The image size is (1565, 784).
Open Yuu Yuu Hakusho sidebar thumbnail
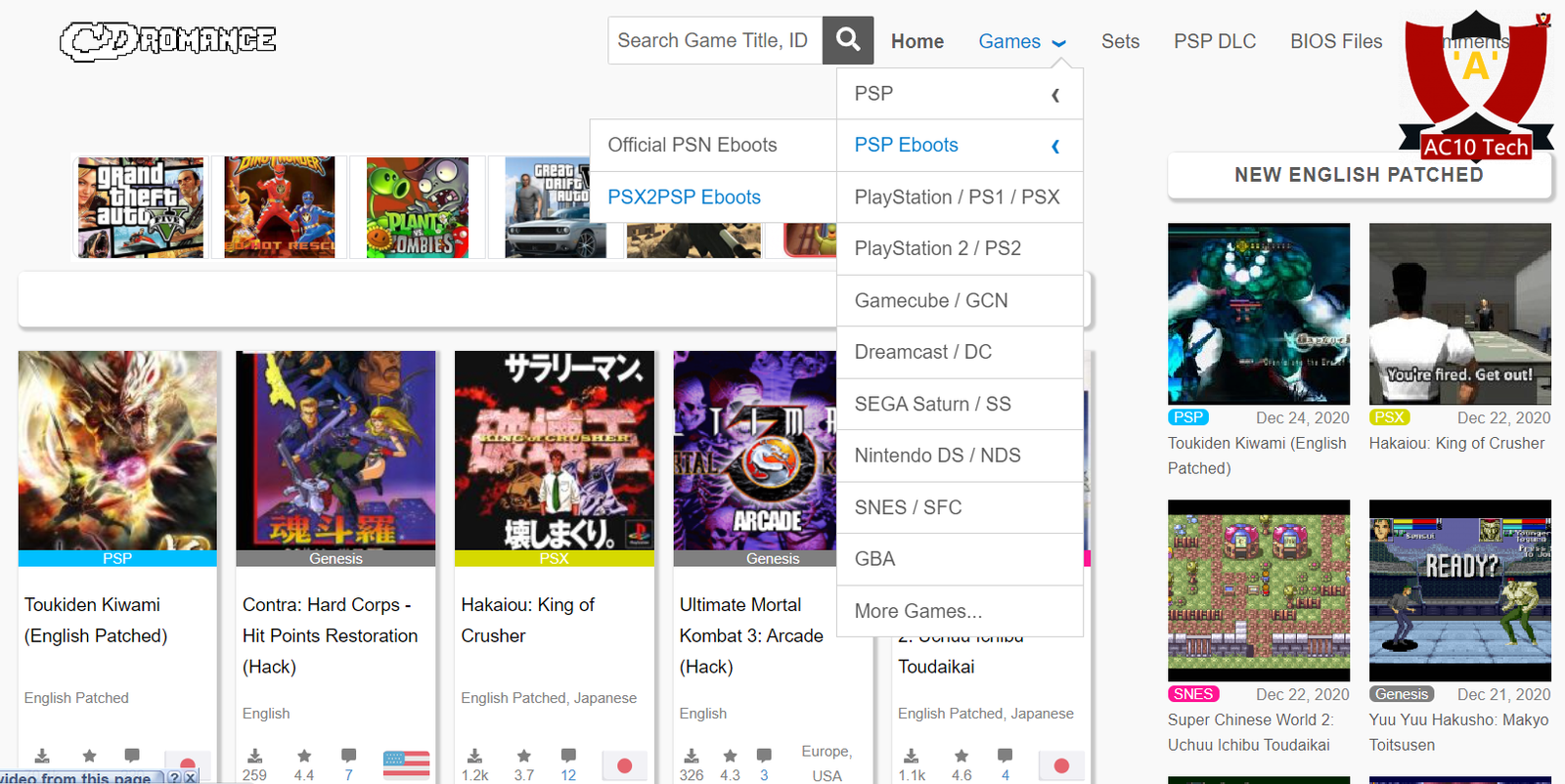pyautogui.click(x=1460, y=590)
